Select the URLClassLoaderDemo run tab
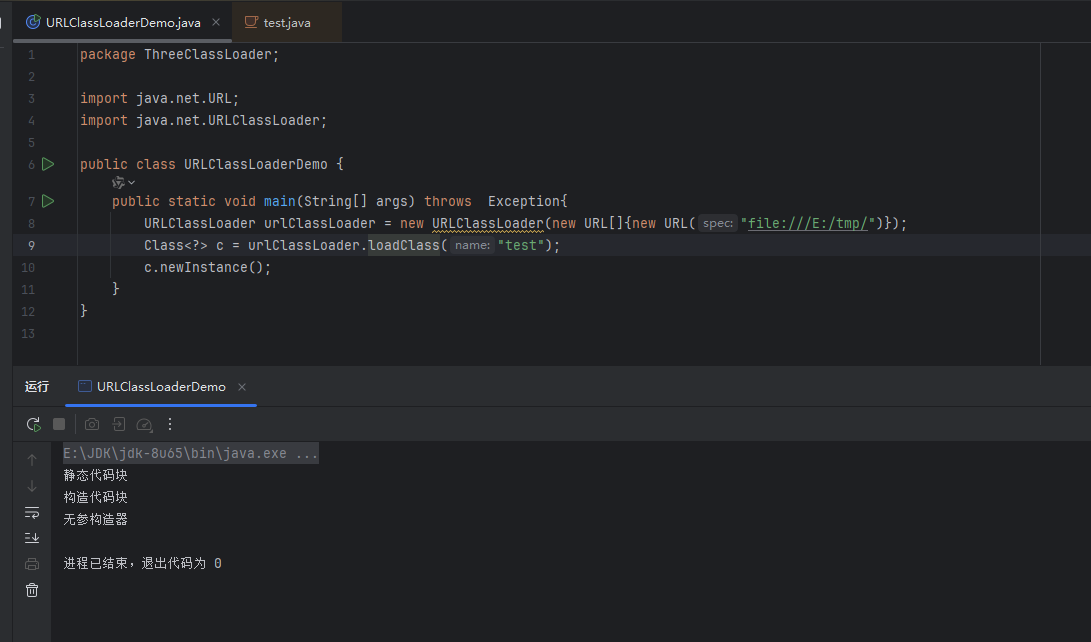1091x642 pixels. point(160,387)
